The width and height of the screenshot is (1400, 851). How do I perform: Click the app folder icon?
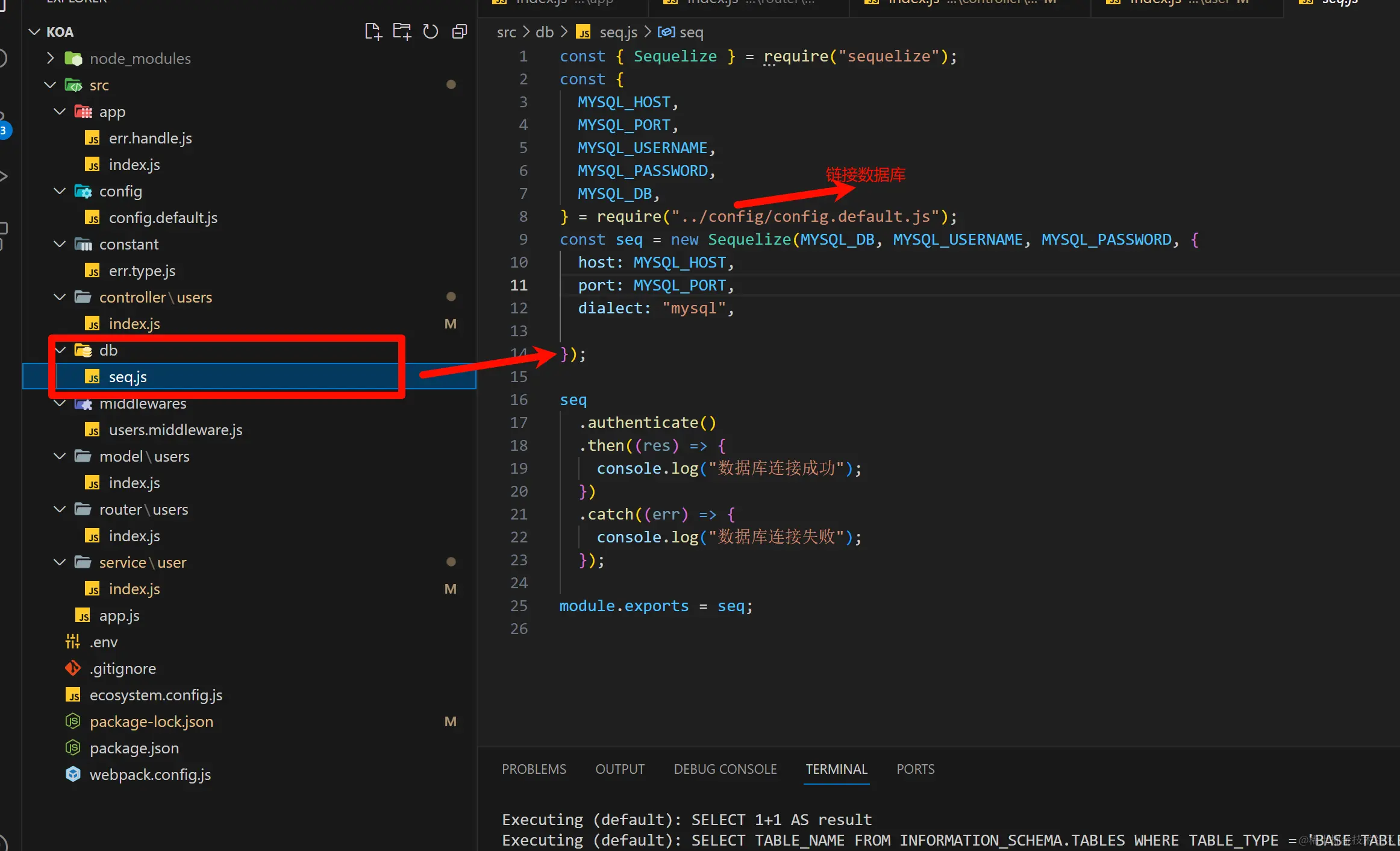pos(83,111)
